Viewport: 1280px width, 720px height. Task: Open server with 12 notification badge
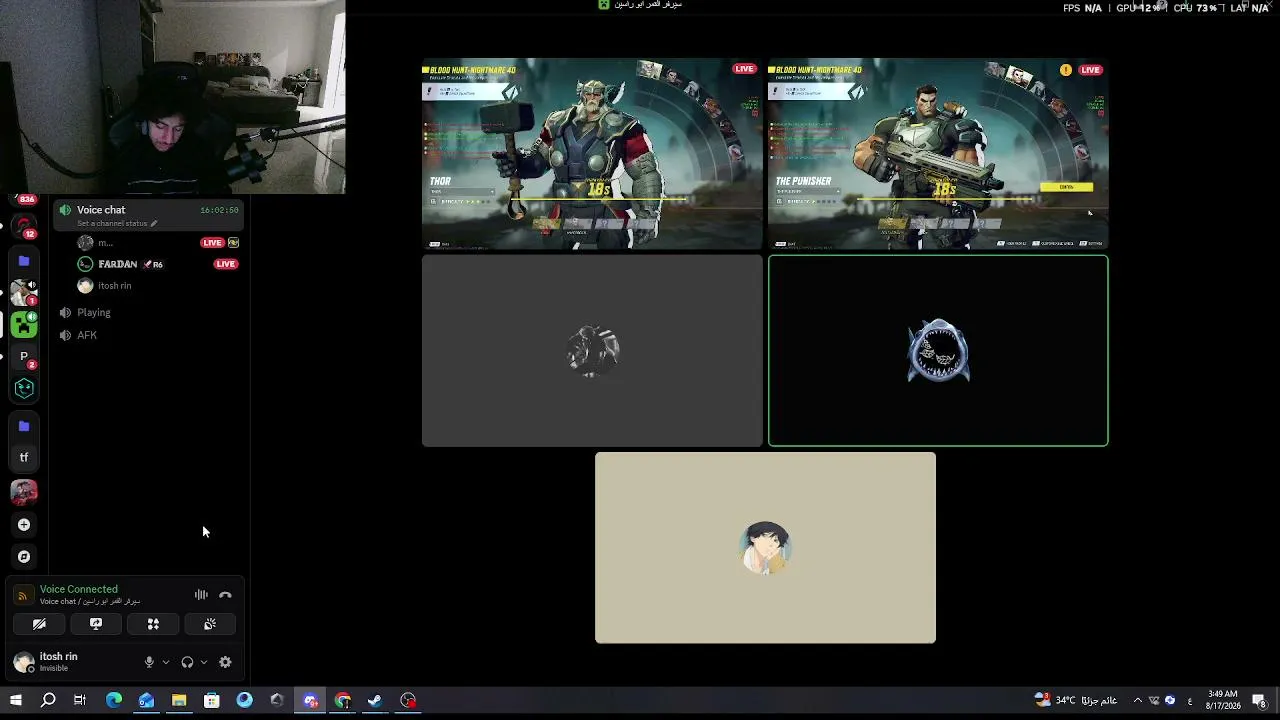click(24, 227)
